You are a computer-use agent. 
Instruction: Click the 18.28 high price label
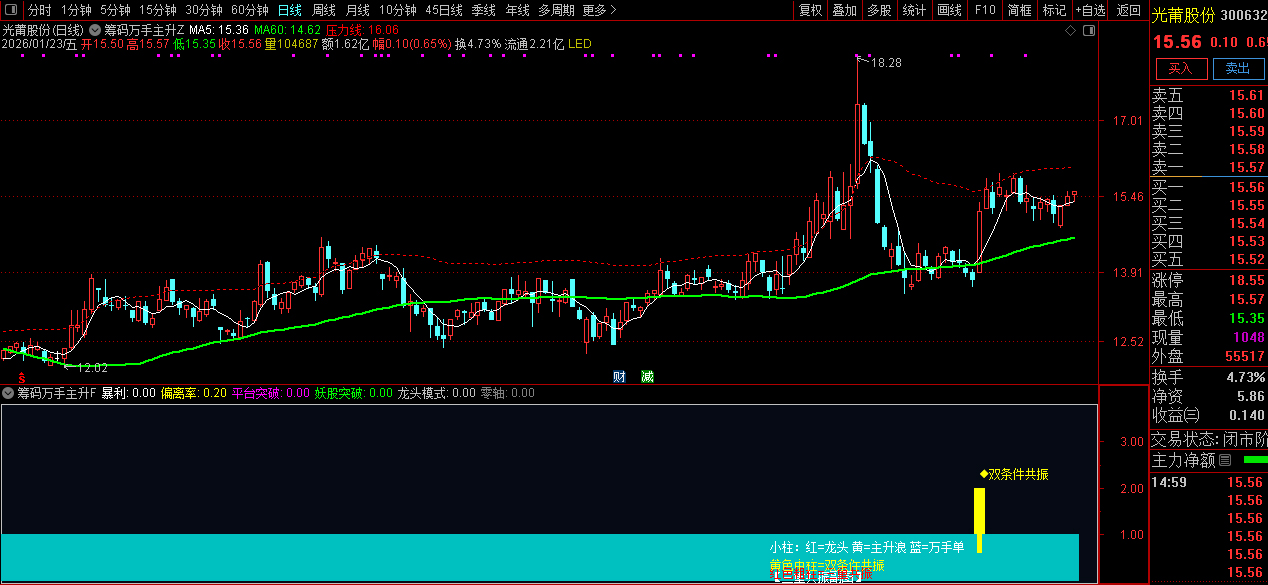tap(886, 63)
